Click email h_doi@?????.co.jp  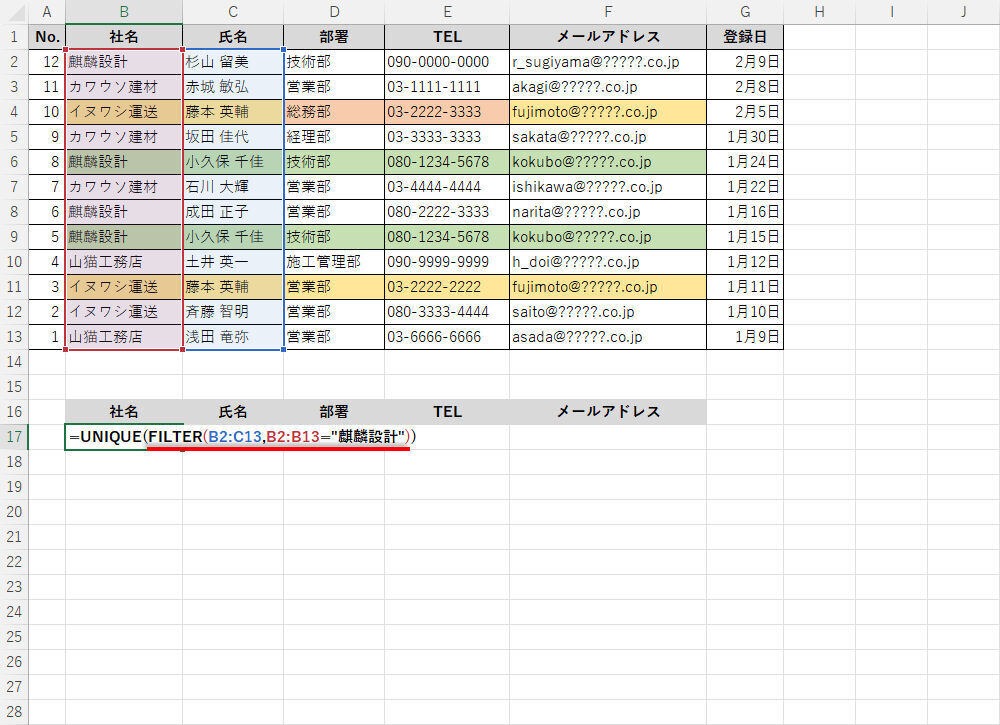point(608,261)
